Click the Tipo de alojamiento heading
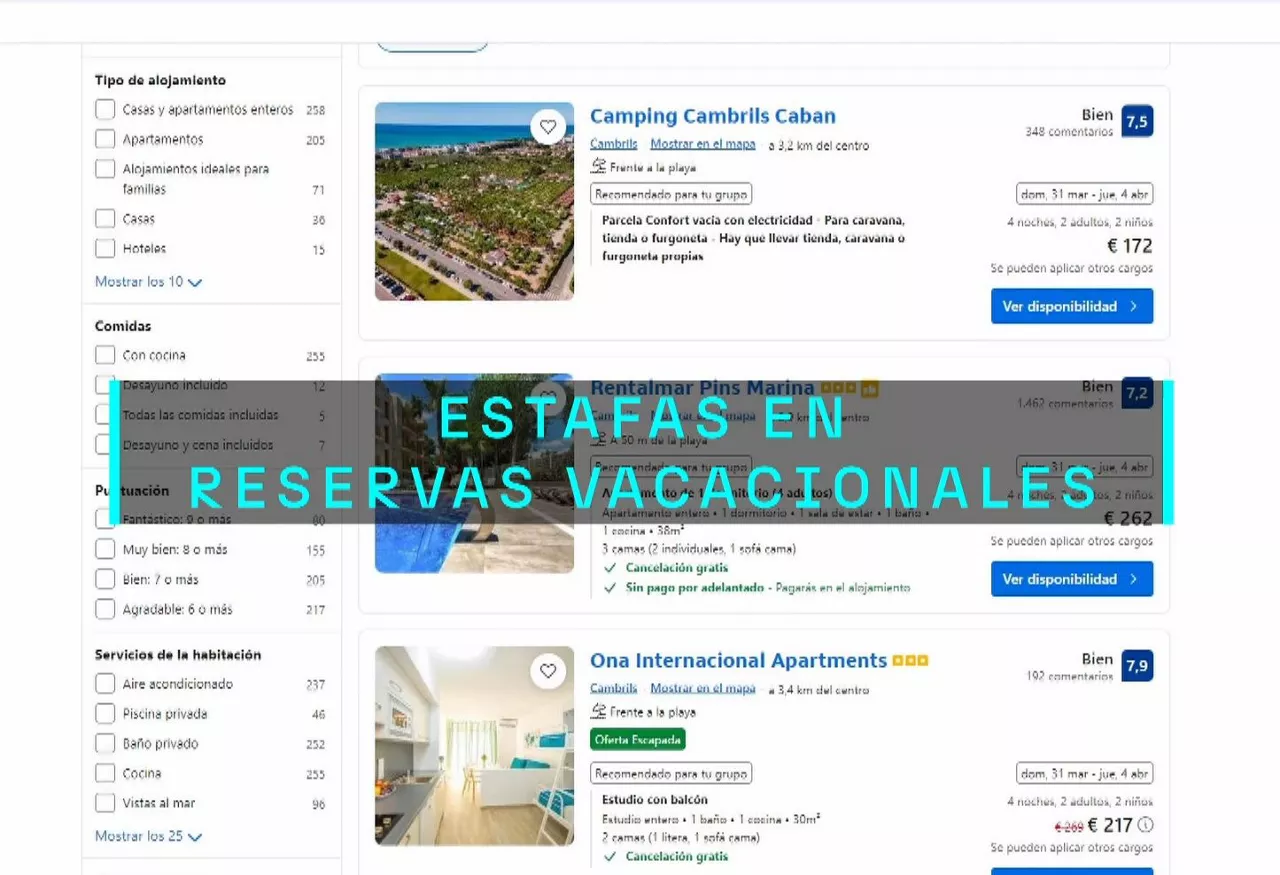Screen dimensions: 1280x875 tap(160, 80)
